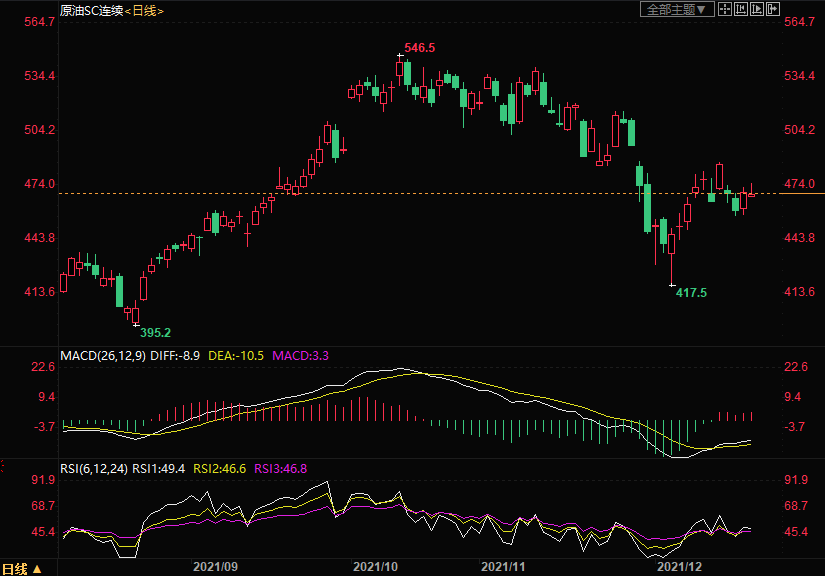825x576 pixels.
Task: Click the 2021/10 date on time axis
Action: coord(376,566)
